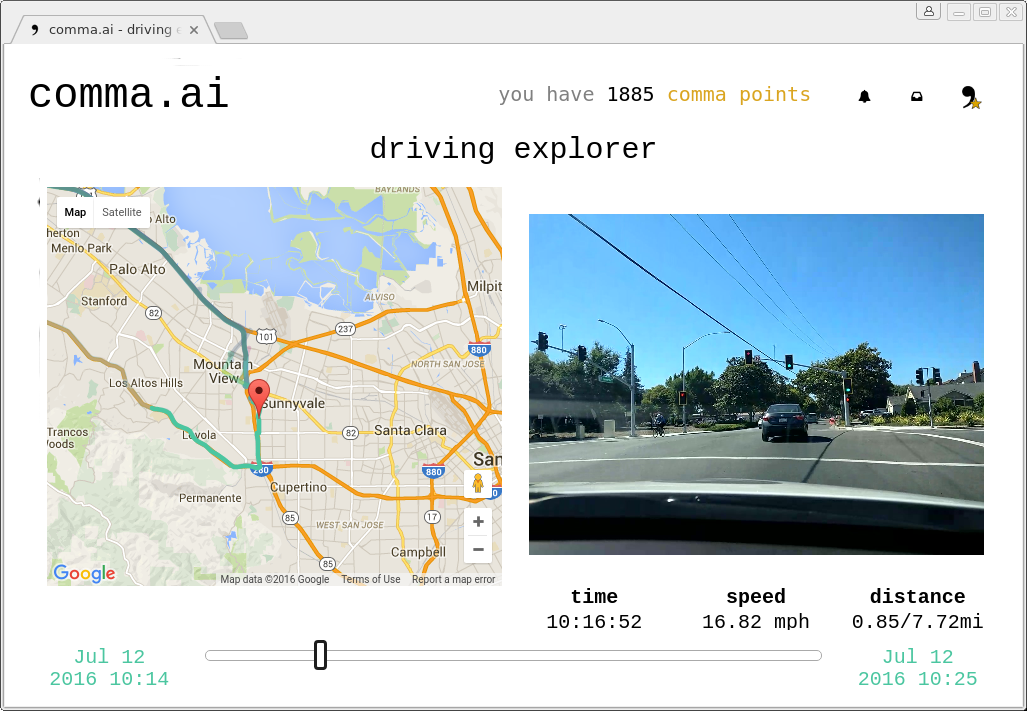Viewport: 1027px width, 711px height.
Task: Click the Permanente label on map
Action: (210, 498)
